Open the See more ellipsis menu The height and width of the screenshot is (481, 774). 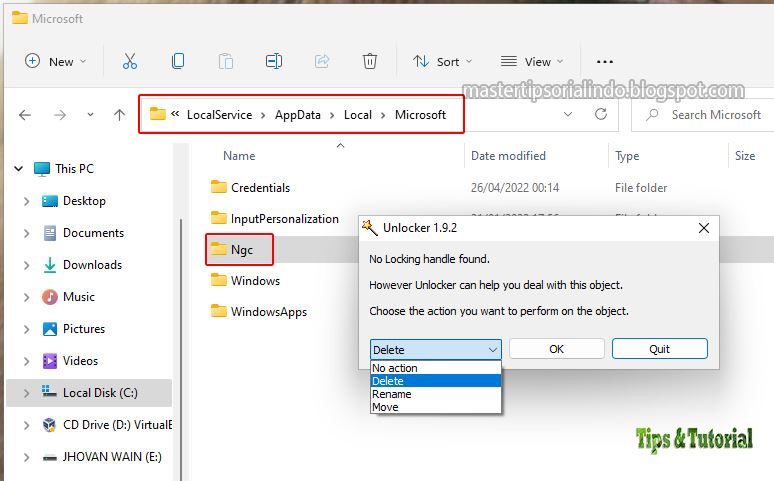click(x=605, y=62)
